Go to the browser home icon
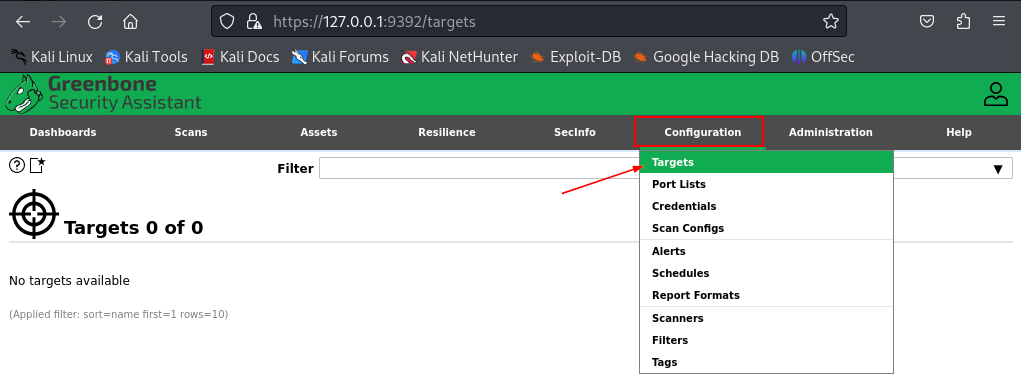The height and width of the screenshot is (385, 1021). pyautogui.click(x=130, y=21)
